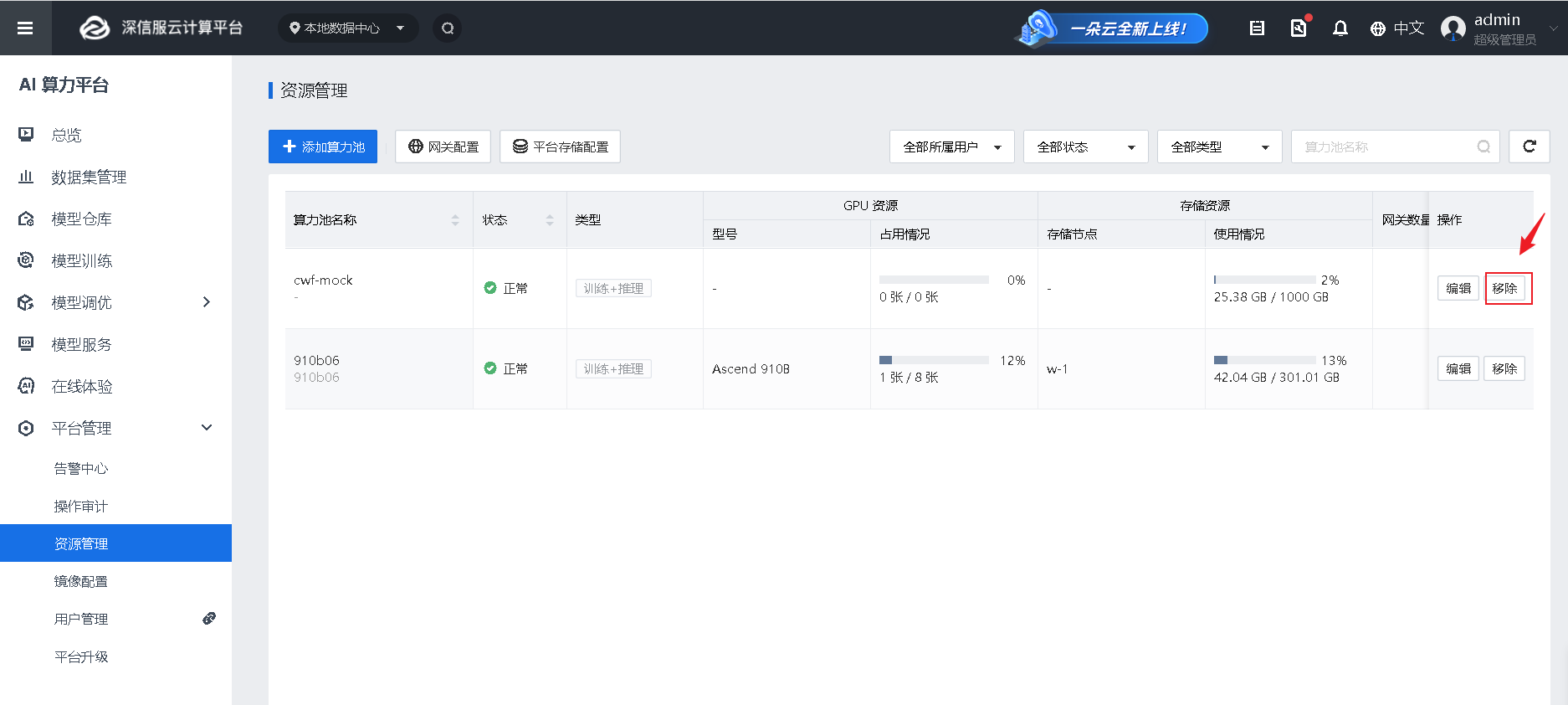This screenshot has width=1568, height=705.
Task: Click the 平台管理 gear icon
Action: (x=26, y=428)
